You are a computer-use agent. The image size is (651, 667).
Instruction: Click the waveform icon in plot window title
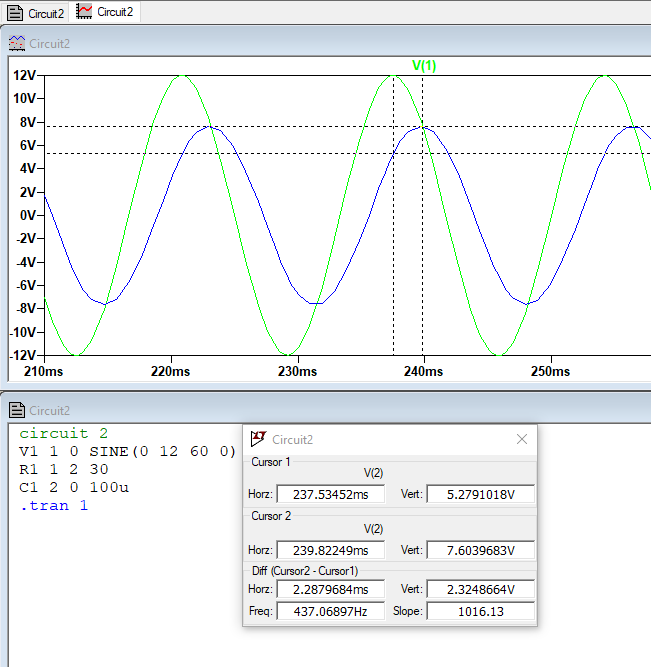[17, 44]
